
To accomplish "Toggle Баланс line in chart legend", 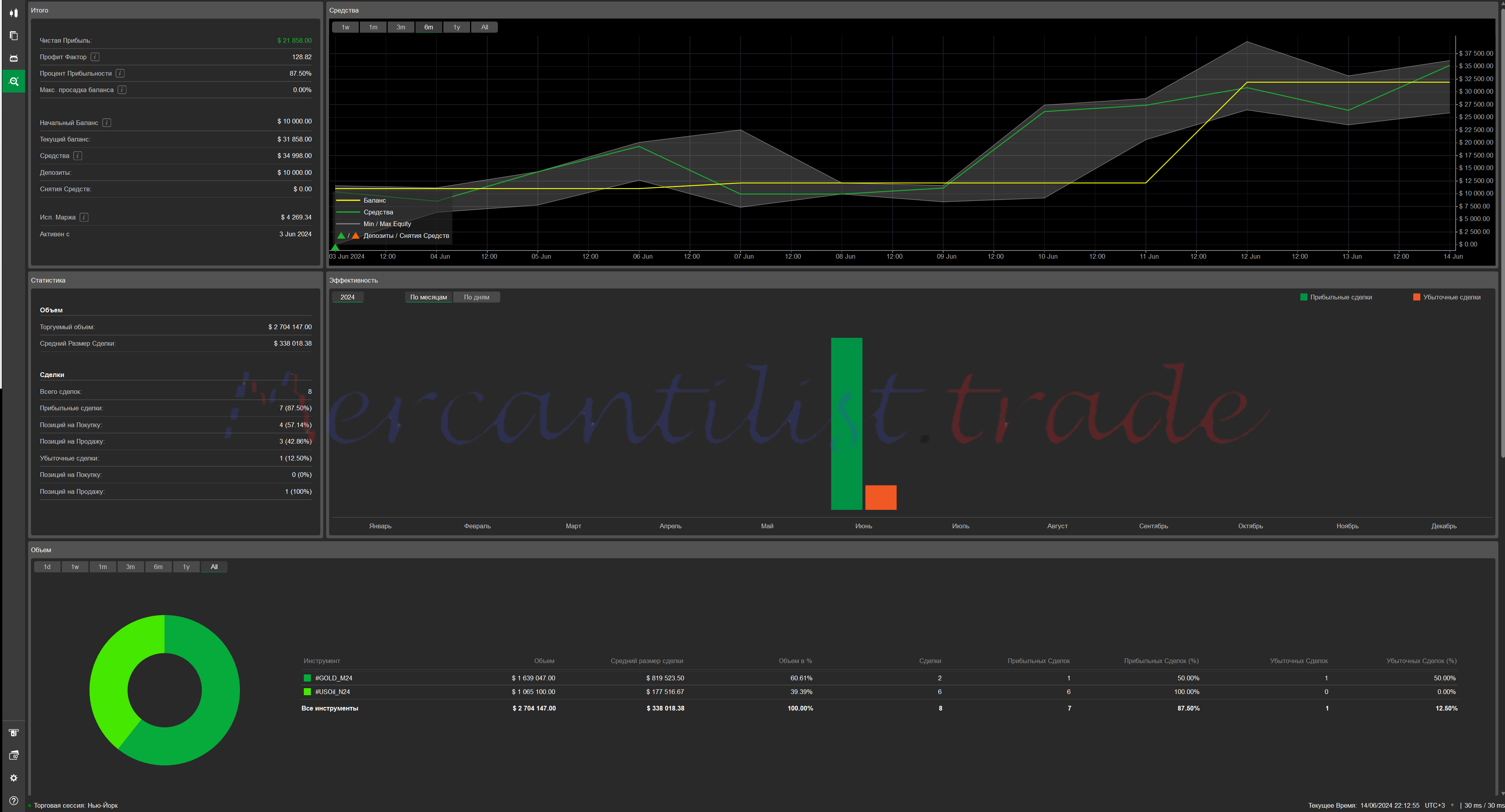I will coord(374,200).
